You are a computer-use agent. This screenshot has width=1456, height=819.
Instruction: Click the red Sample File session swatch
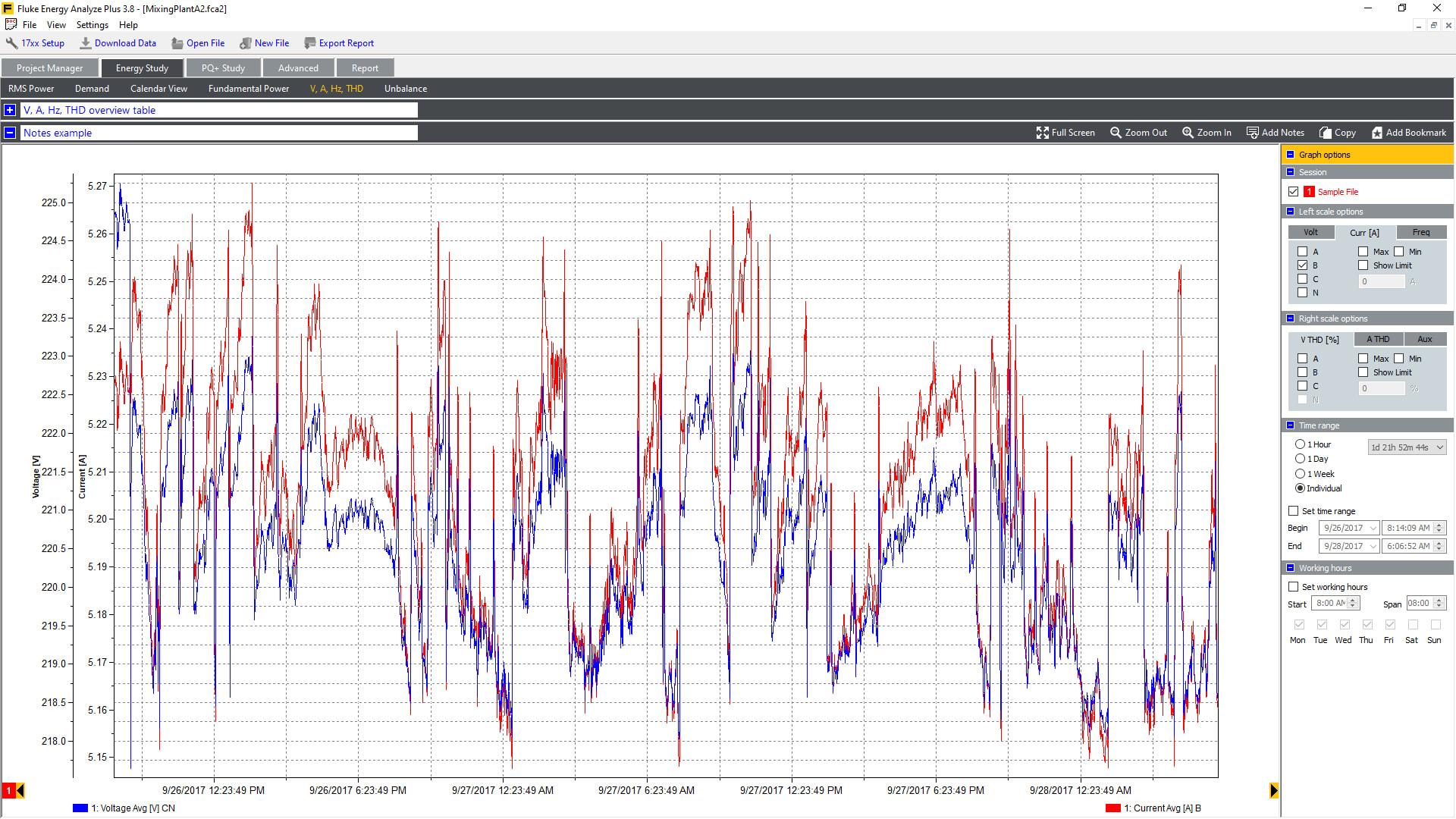coord(1309,192)
